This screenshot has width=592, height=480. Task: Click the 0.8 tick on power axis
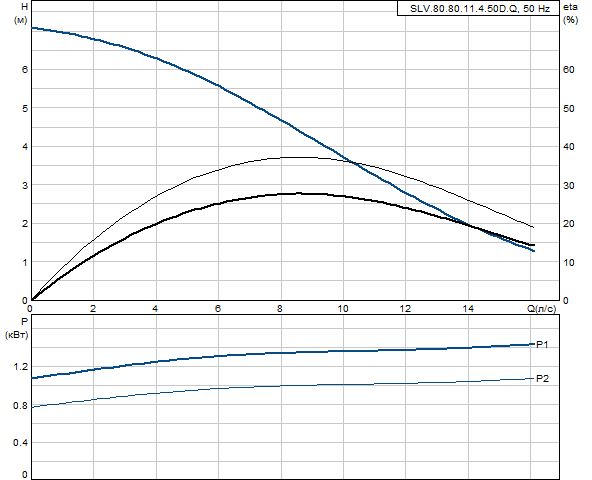pyautogui.click(x=20, y=406)
